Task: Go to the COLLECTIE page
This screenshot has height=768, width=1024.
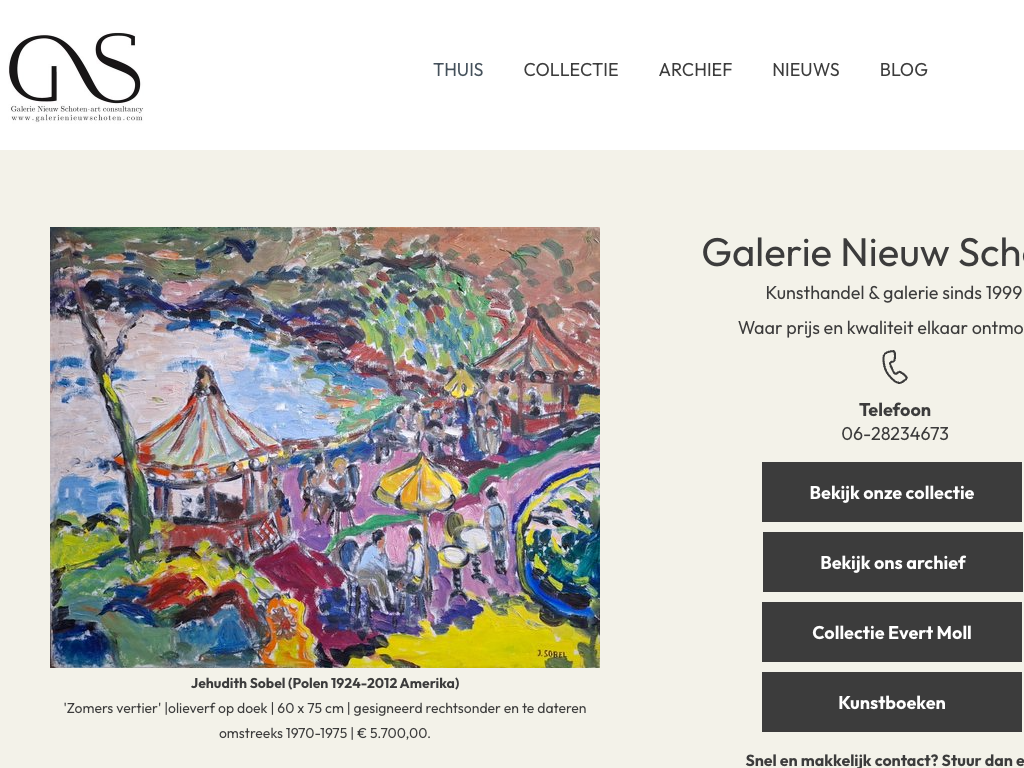Action: tap(571, 70)
